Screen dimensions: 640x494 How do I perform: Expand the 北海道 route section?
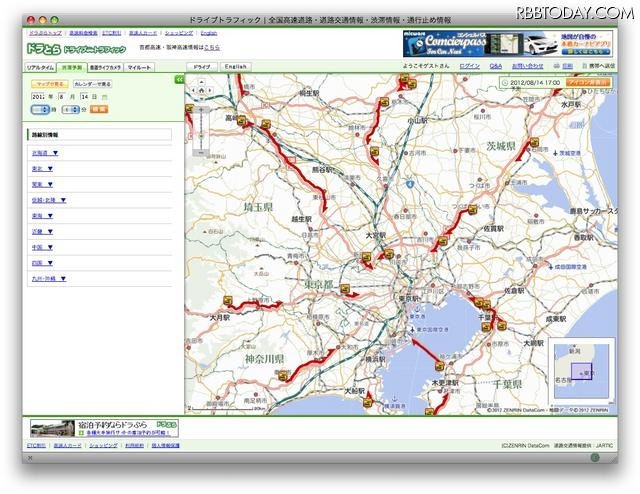click(x=44, y=153)
